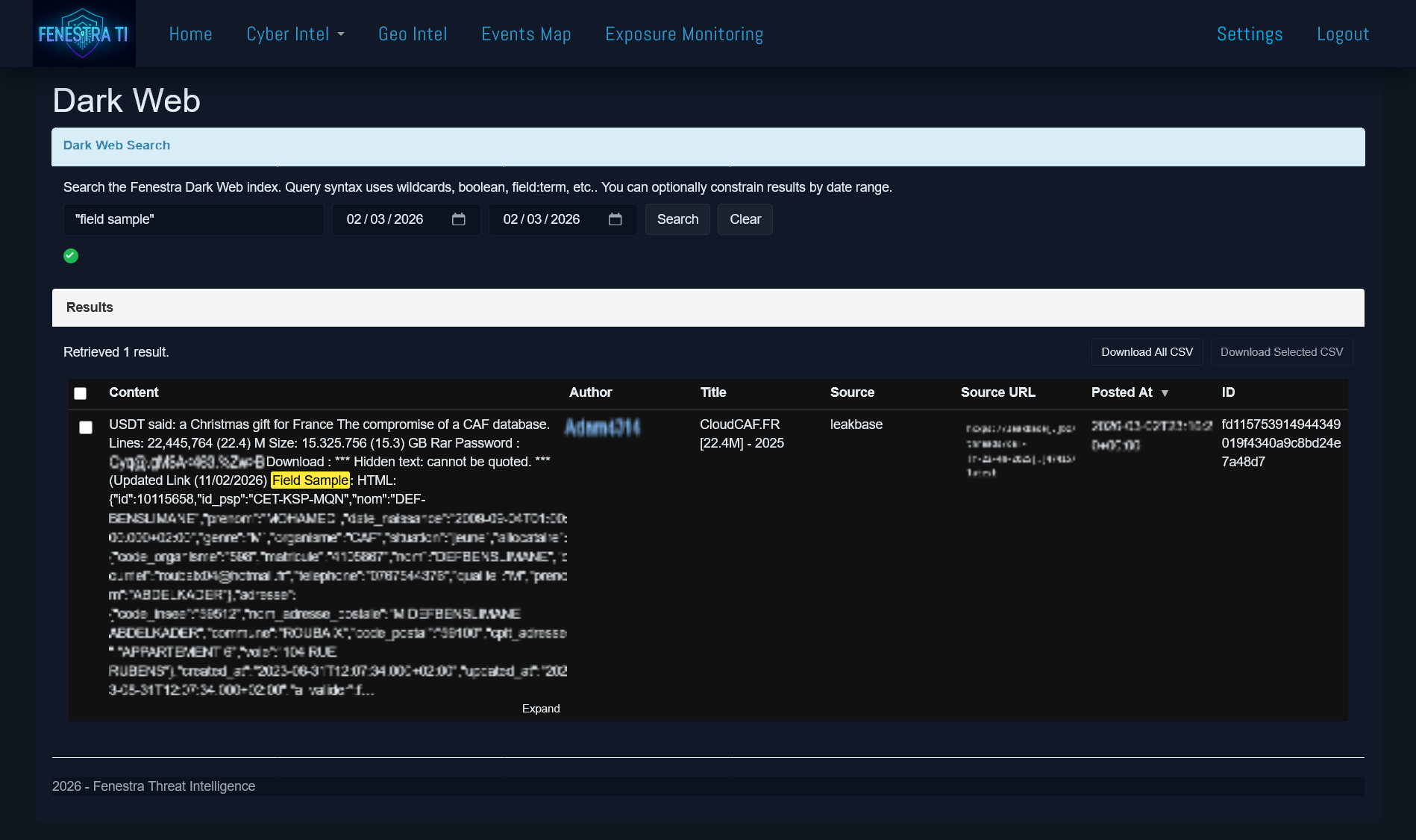Image resolution: width=1416 pixels, height=840 pixels.
Task: Open the Settings page
Action: click(x=1250, y=34)
